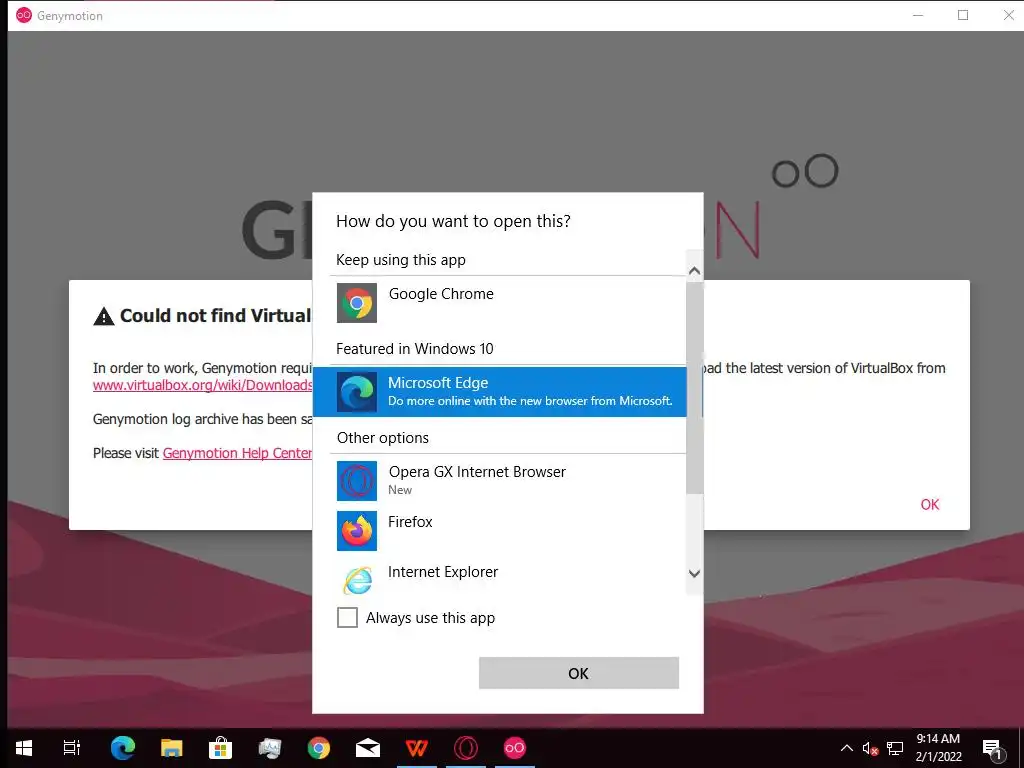The image size is (1024, 768).
Task: Open the Genymotion Help Center link
Action: (237, 453)
